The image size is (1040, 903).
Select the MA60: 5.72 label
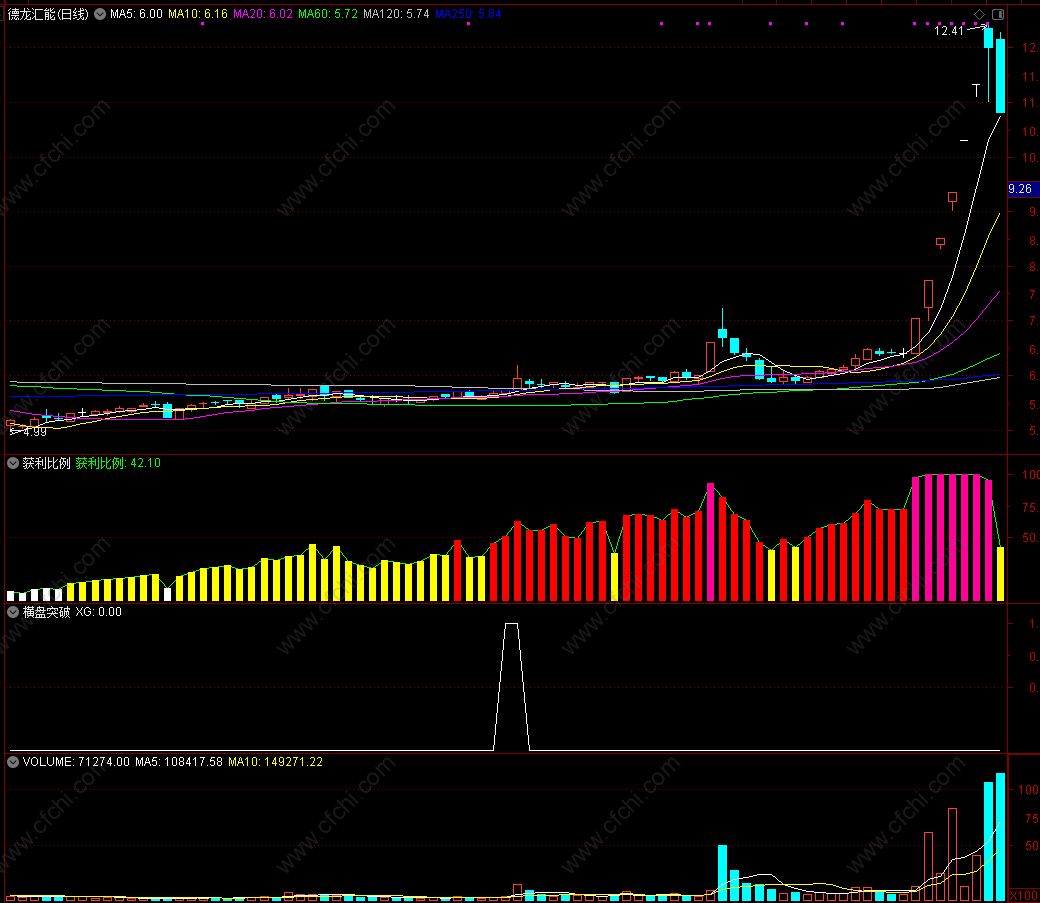click(328, 14)
